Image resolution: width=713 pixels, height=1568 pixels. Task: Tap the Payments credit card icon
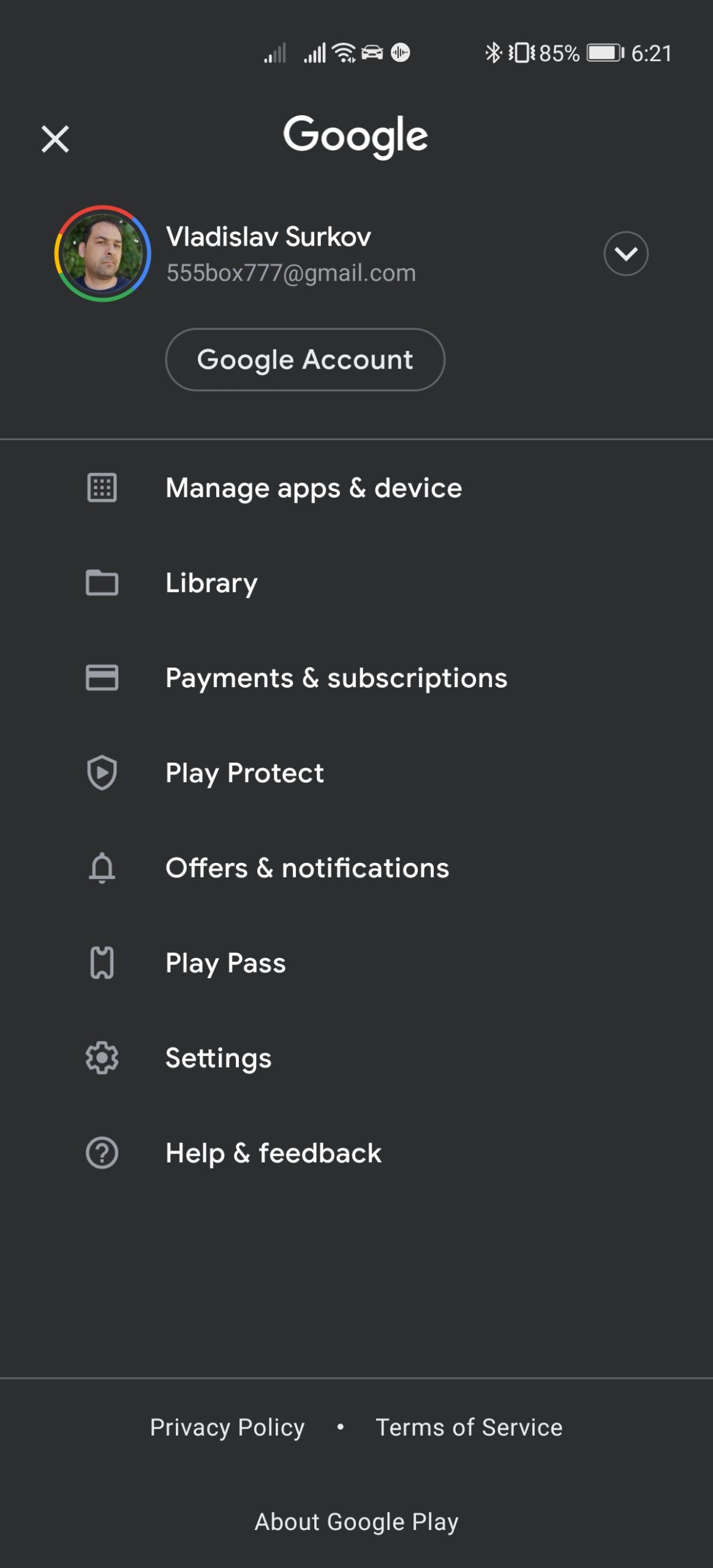tap(102, 677)
